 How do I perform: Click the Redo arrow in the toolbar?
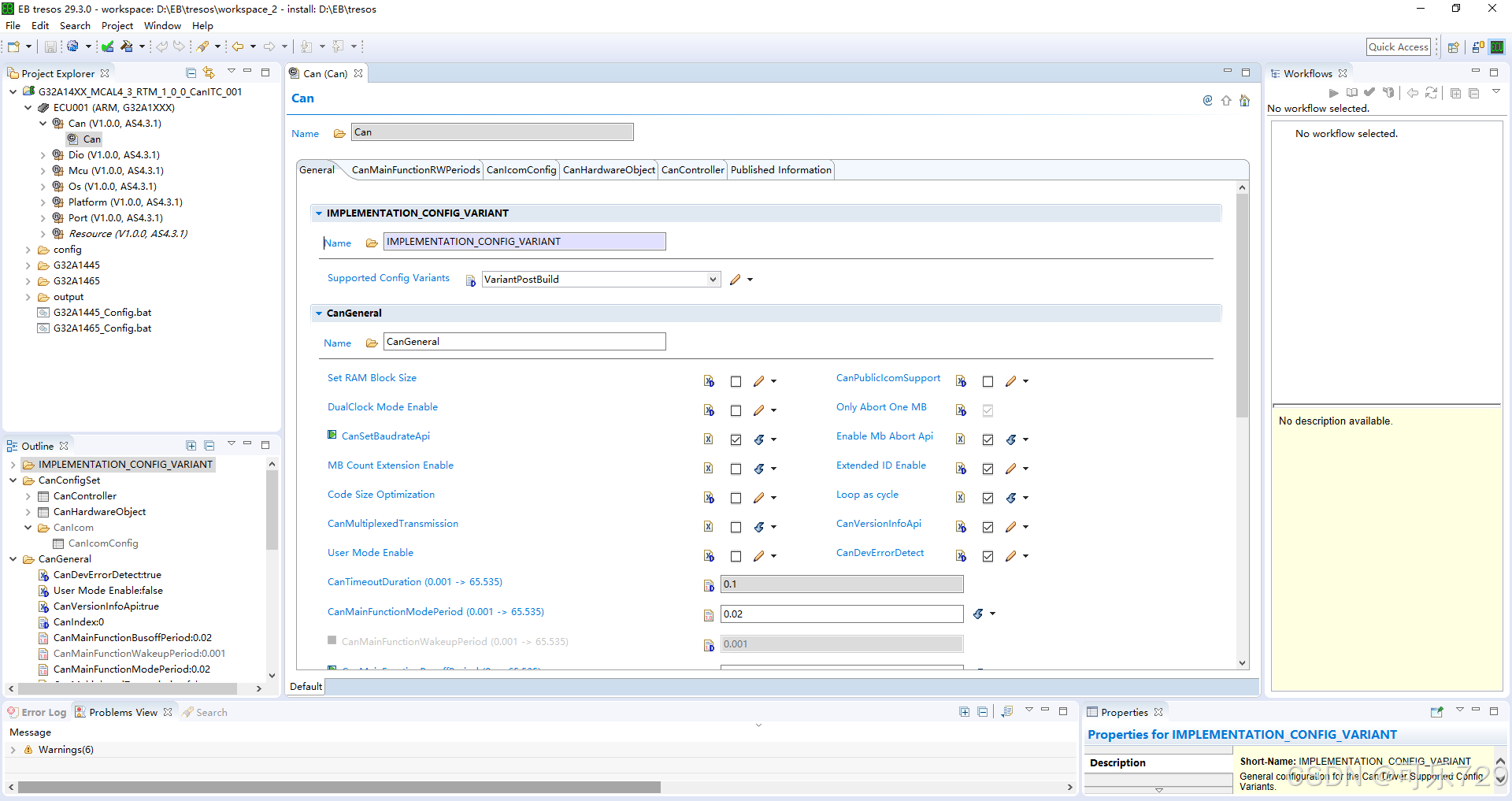[x=180, y=46]
